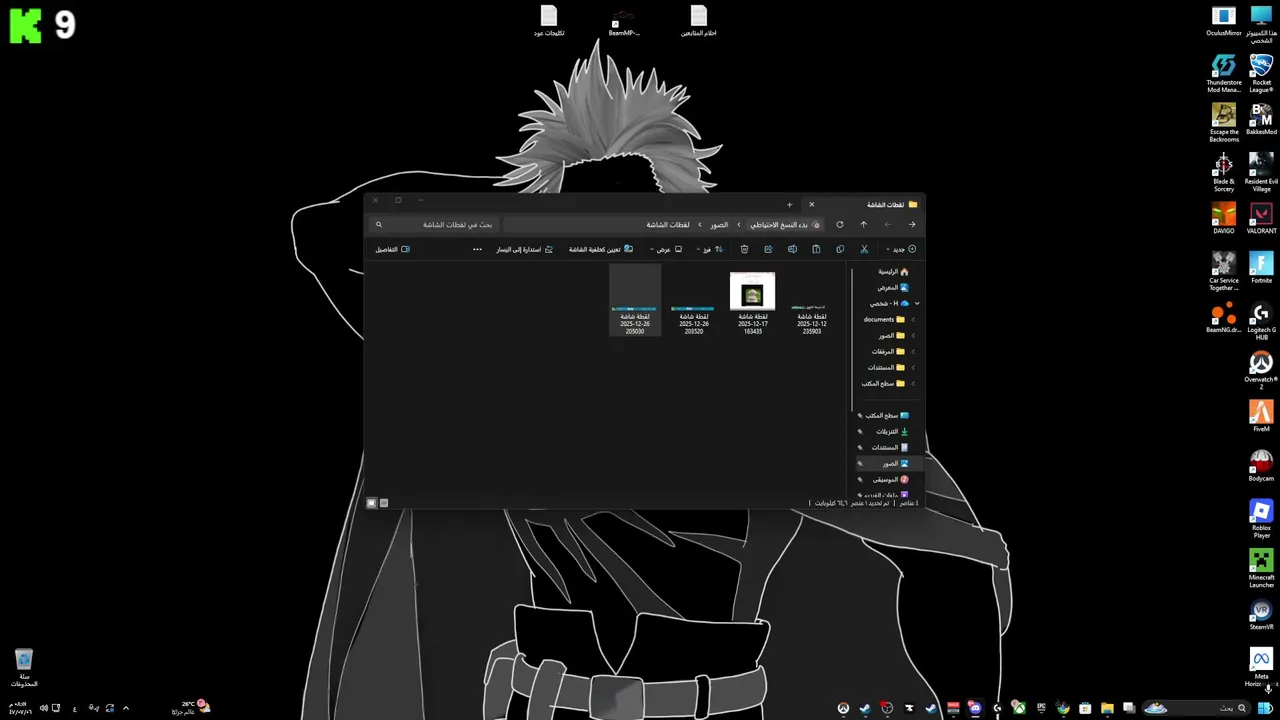Screen dimensions: 1280x720
Task: Open the Resident Evil Village desktop icon
Action: [x=1261, y=171]
